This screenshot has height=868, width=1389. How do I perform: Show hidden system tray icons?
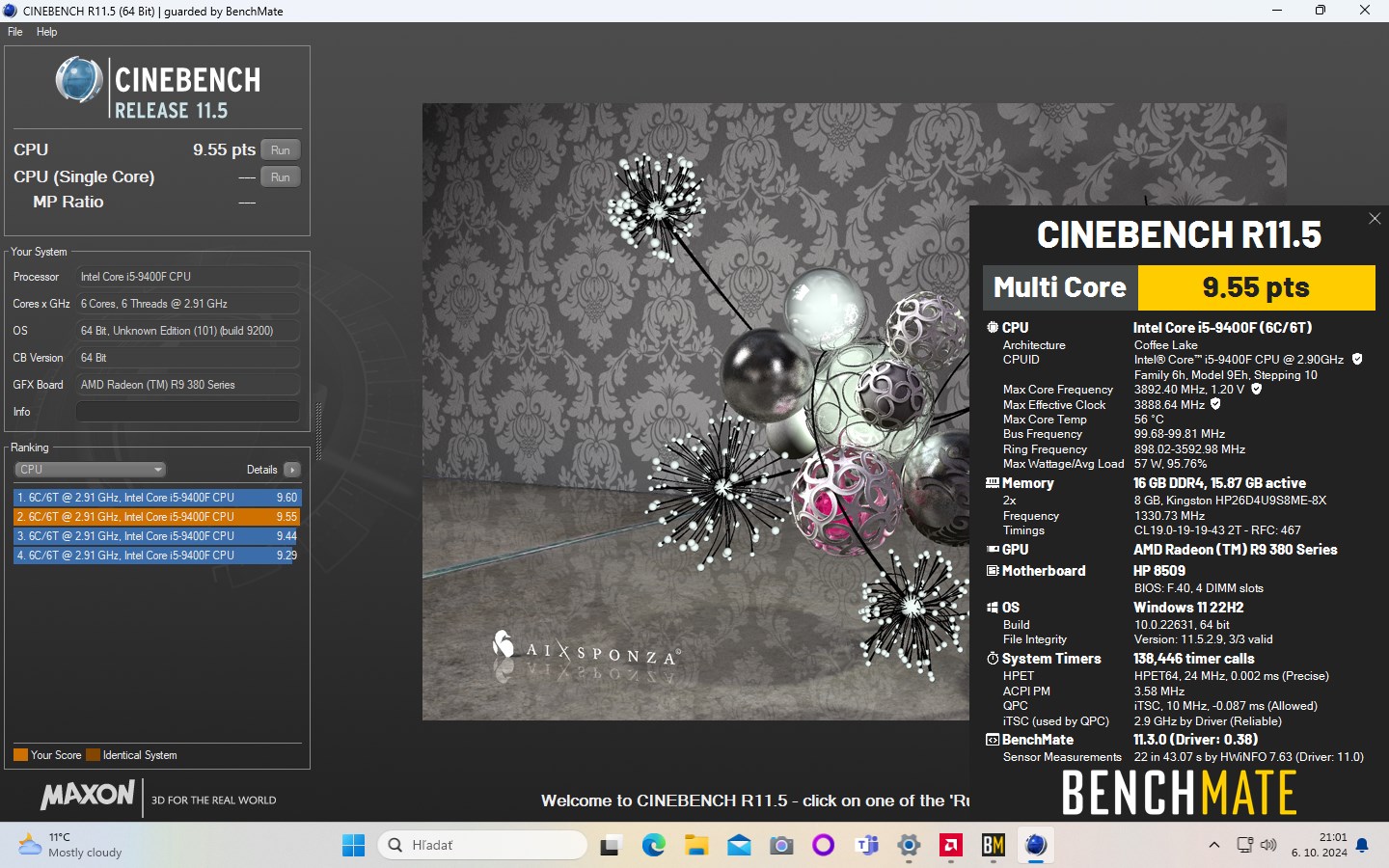point(1213,846)
